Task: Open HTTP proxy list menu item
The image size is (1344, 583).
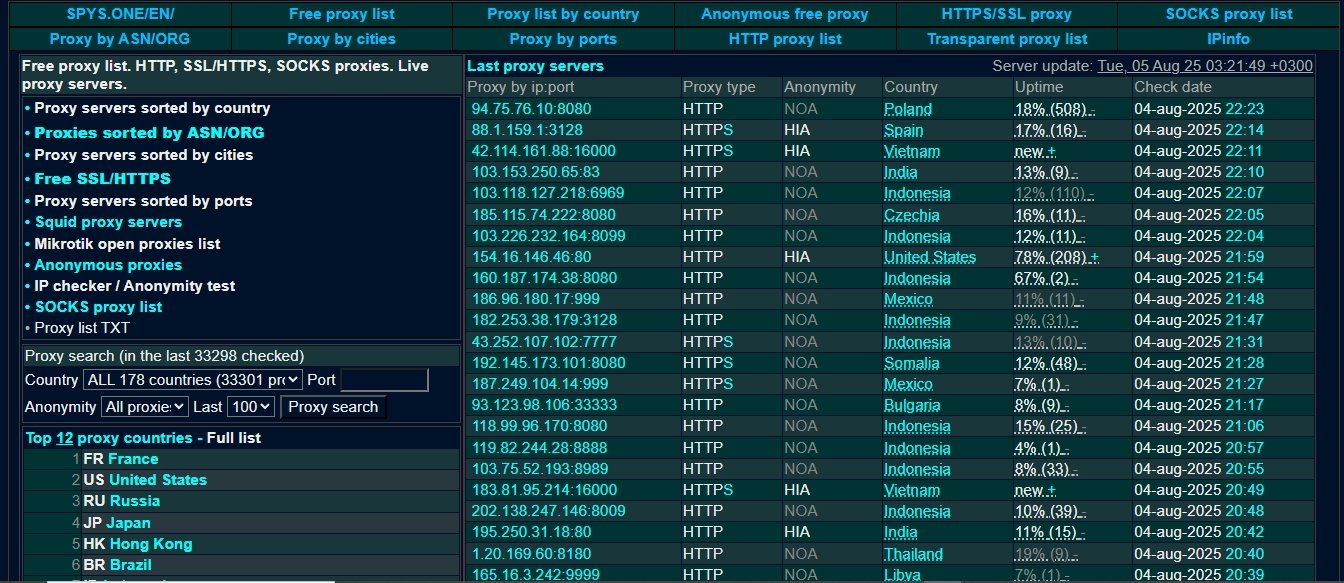Action: [785, 39]
